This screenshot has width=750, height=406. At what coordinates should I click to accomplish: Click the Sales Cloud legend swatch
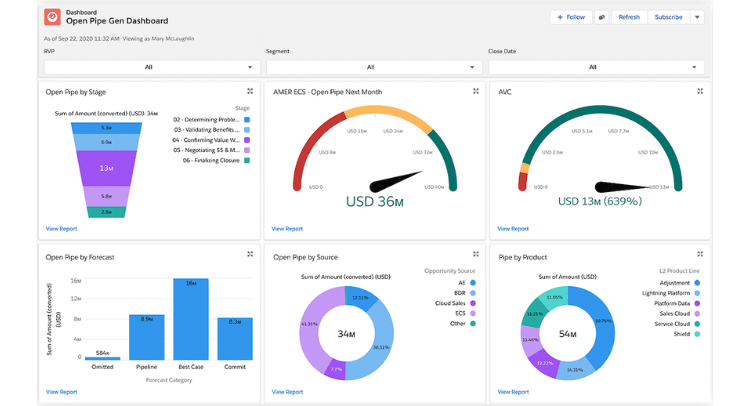697,314
